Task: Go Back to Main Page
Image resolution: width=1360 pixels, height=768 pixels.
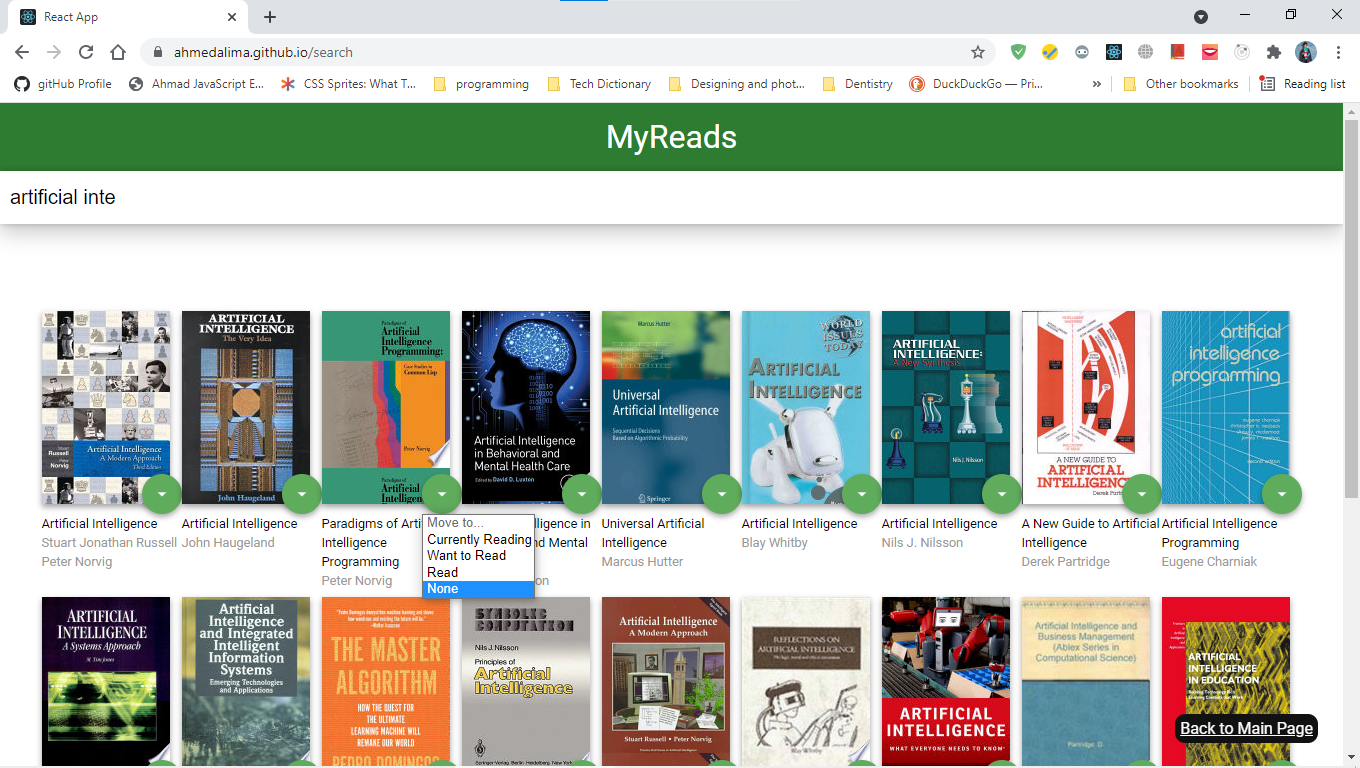Action: 1246,728
